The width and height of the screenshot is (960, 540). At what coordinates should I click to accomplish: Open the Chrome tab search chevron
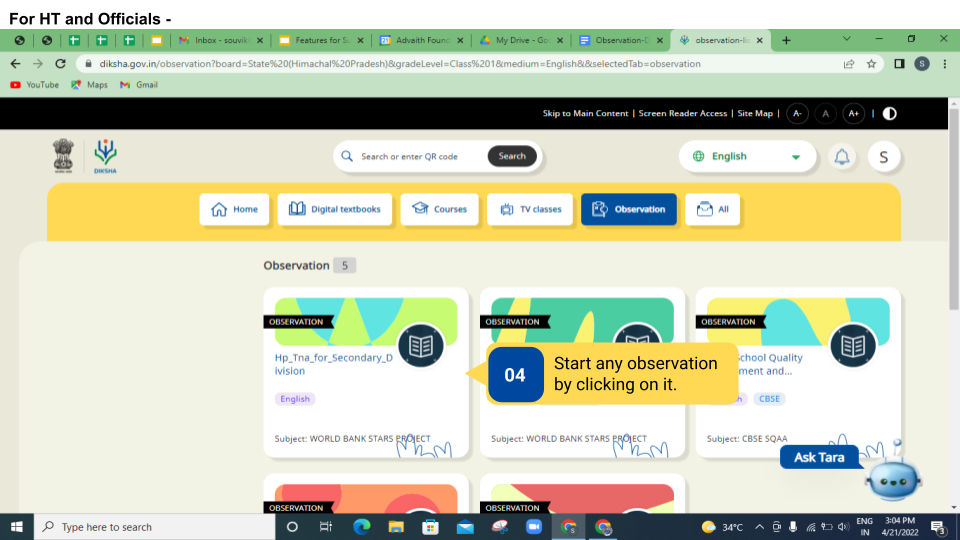(847, 40)
